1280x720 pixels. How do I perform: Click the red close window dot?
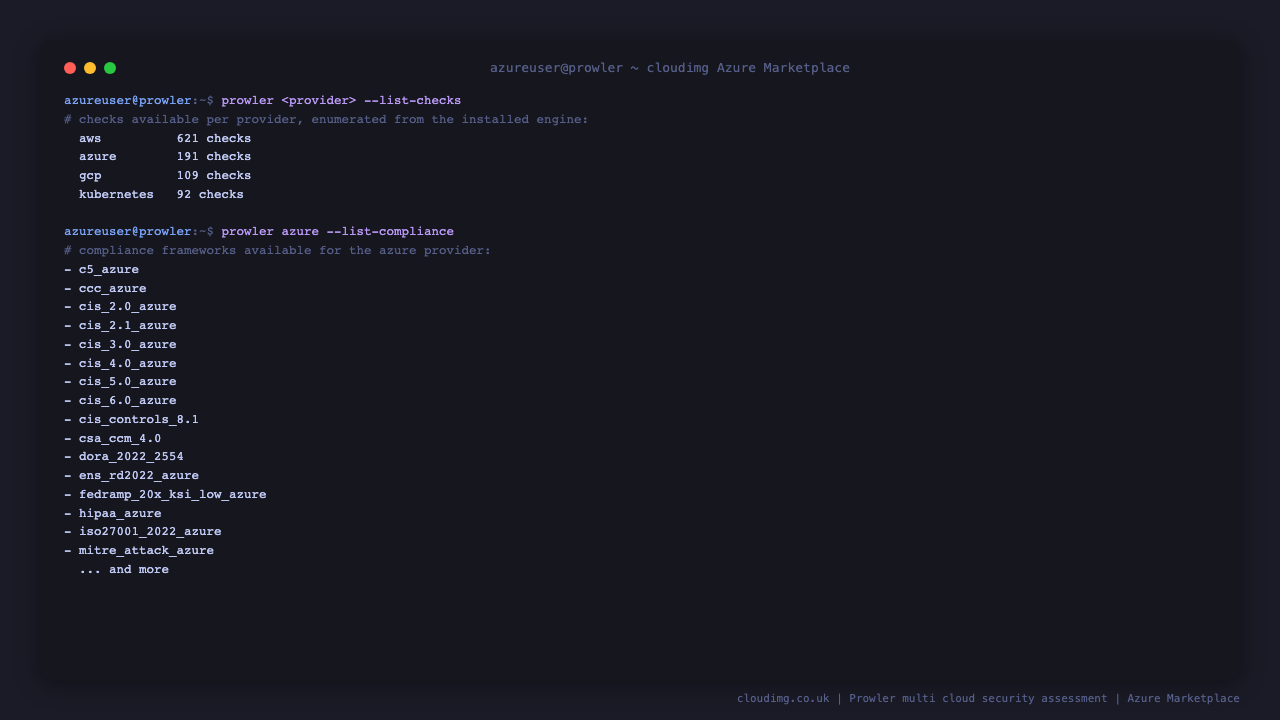[70, 68]
